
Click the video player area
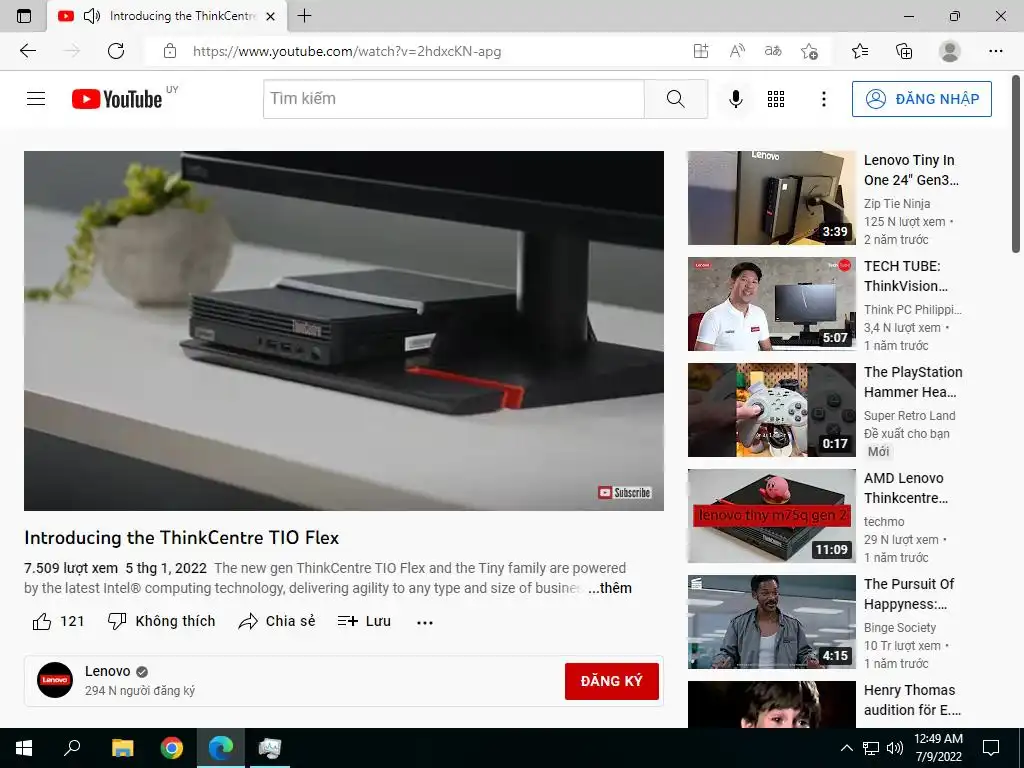344,330
